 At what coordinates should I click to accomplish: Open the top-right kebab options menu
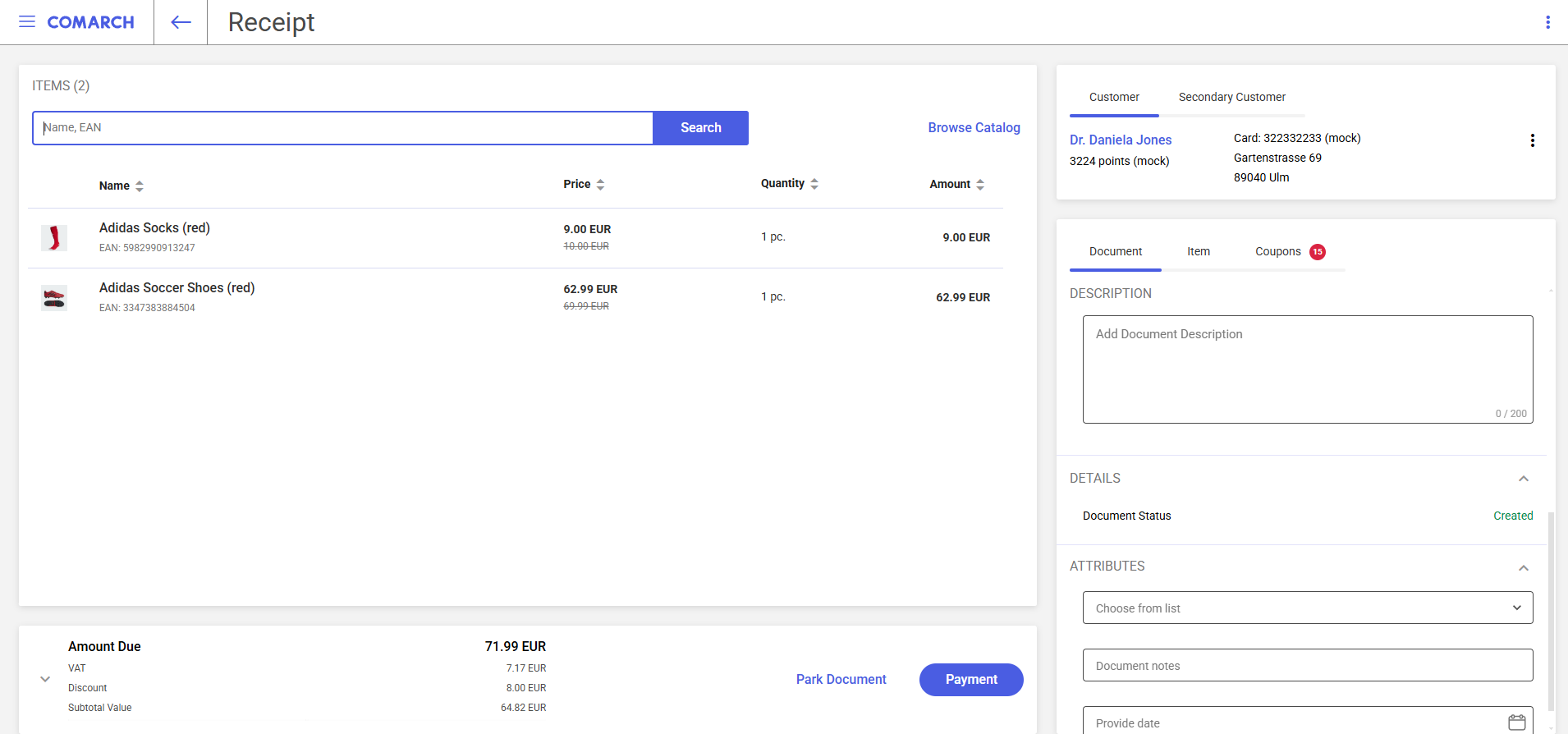[1547, 22]
